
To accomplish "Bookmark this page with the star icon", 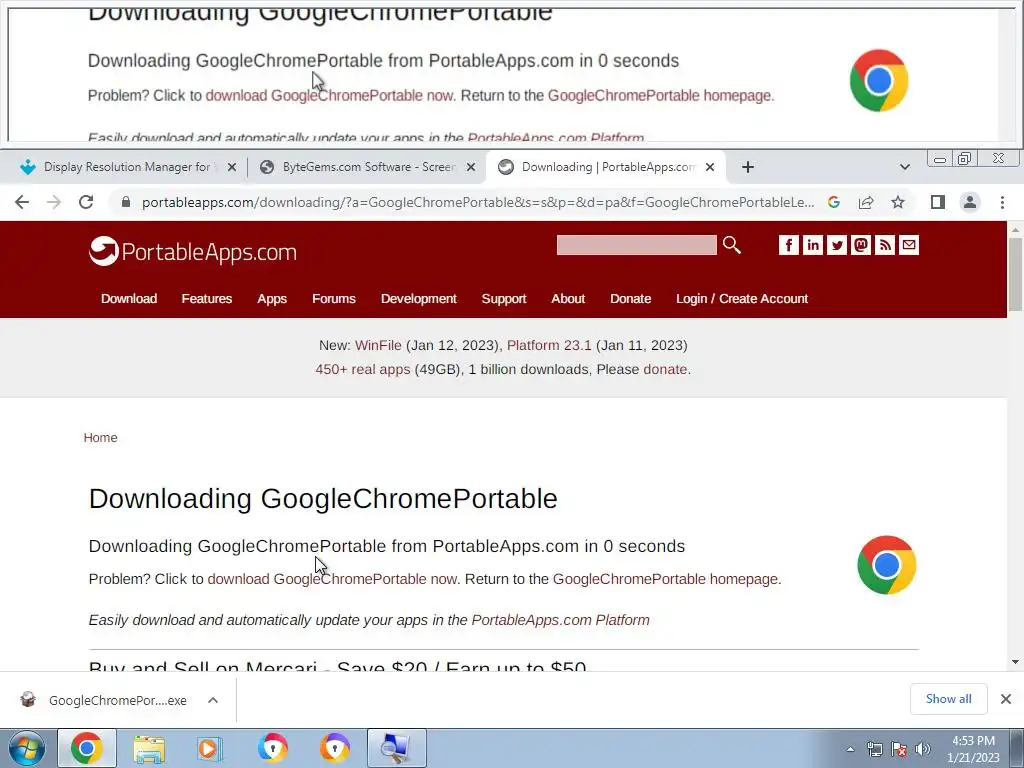I will 898,202.
